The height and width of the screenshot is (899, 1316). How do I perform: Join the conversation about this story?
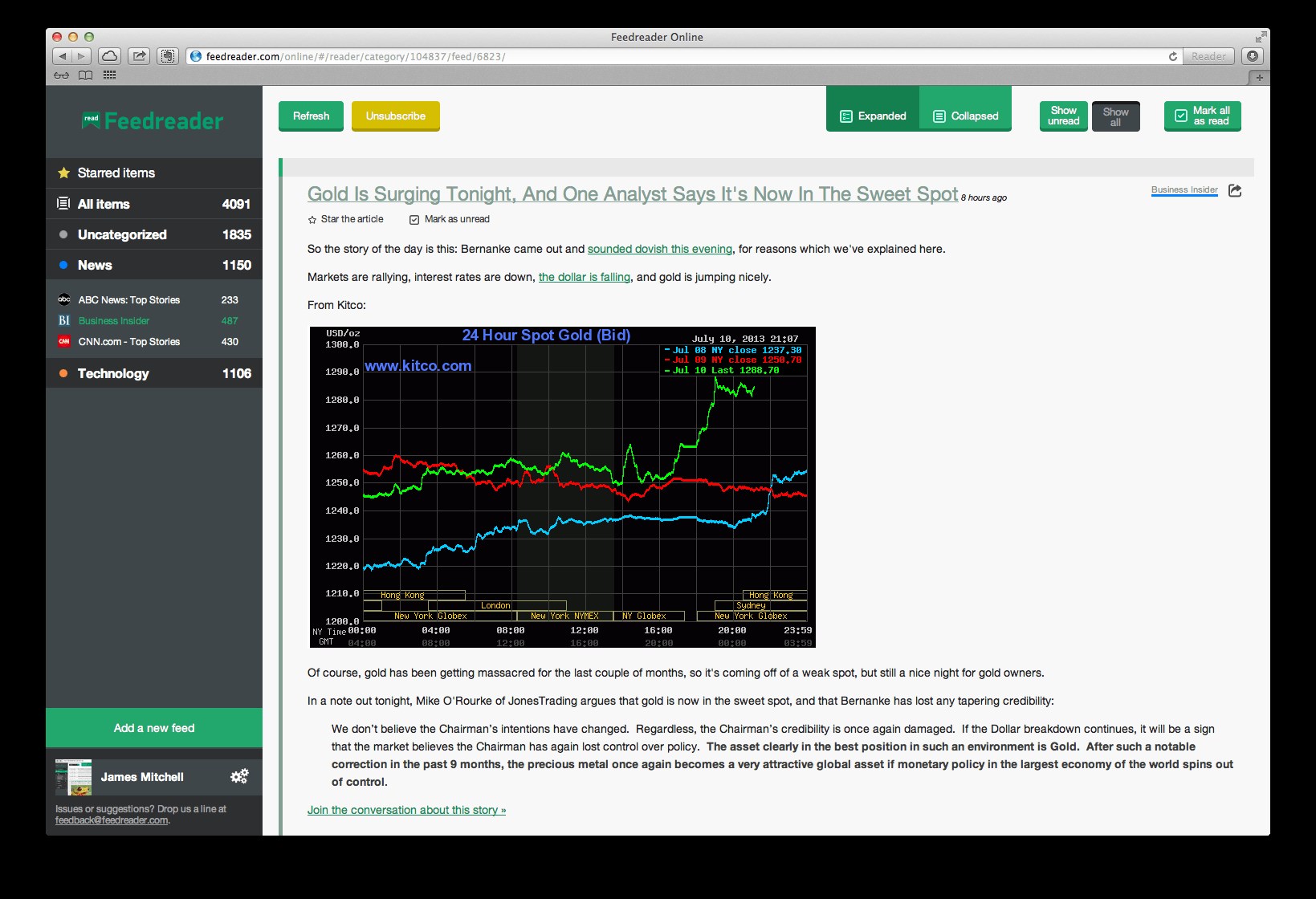point(406,810)
